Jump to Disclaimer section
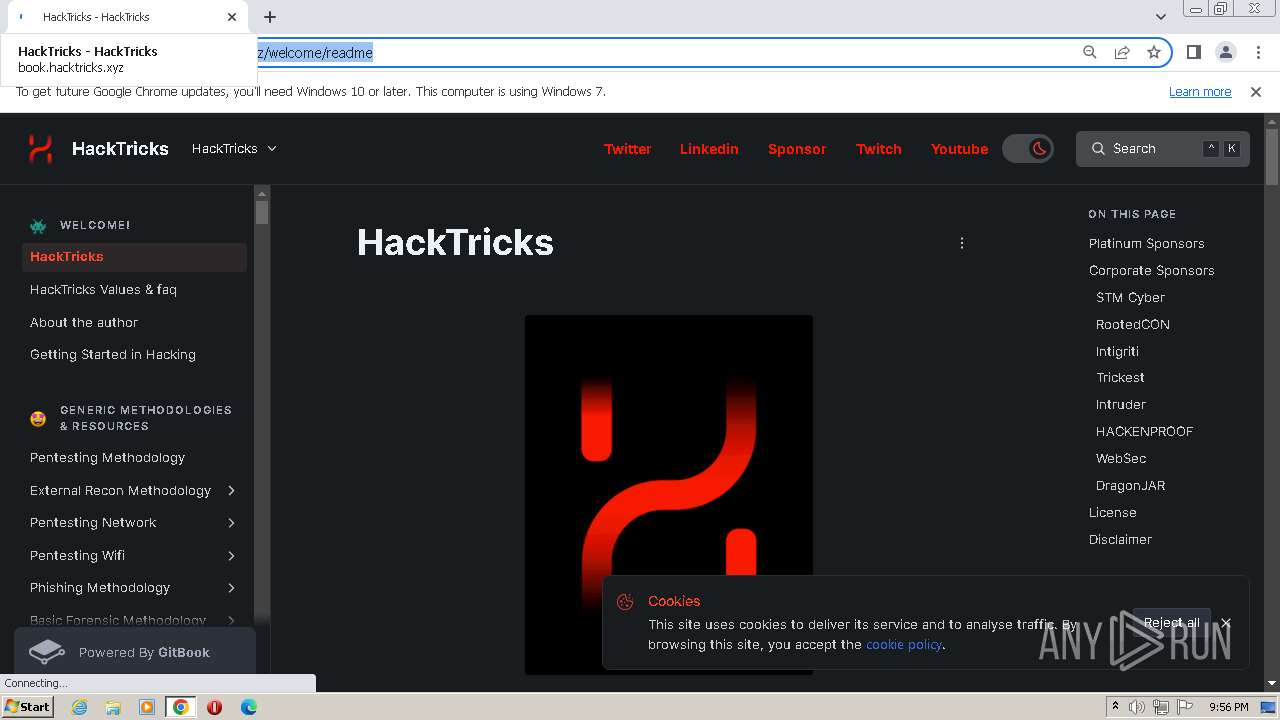This screenshot has width=1280, height=720. 1120,539
